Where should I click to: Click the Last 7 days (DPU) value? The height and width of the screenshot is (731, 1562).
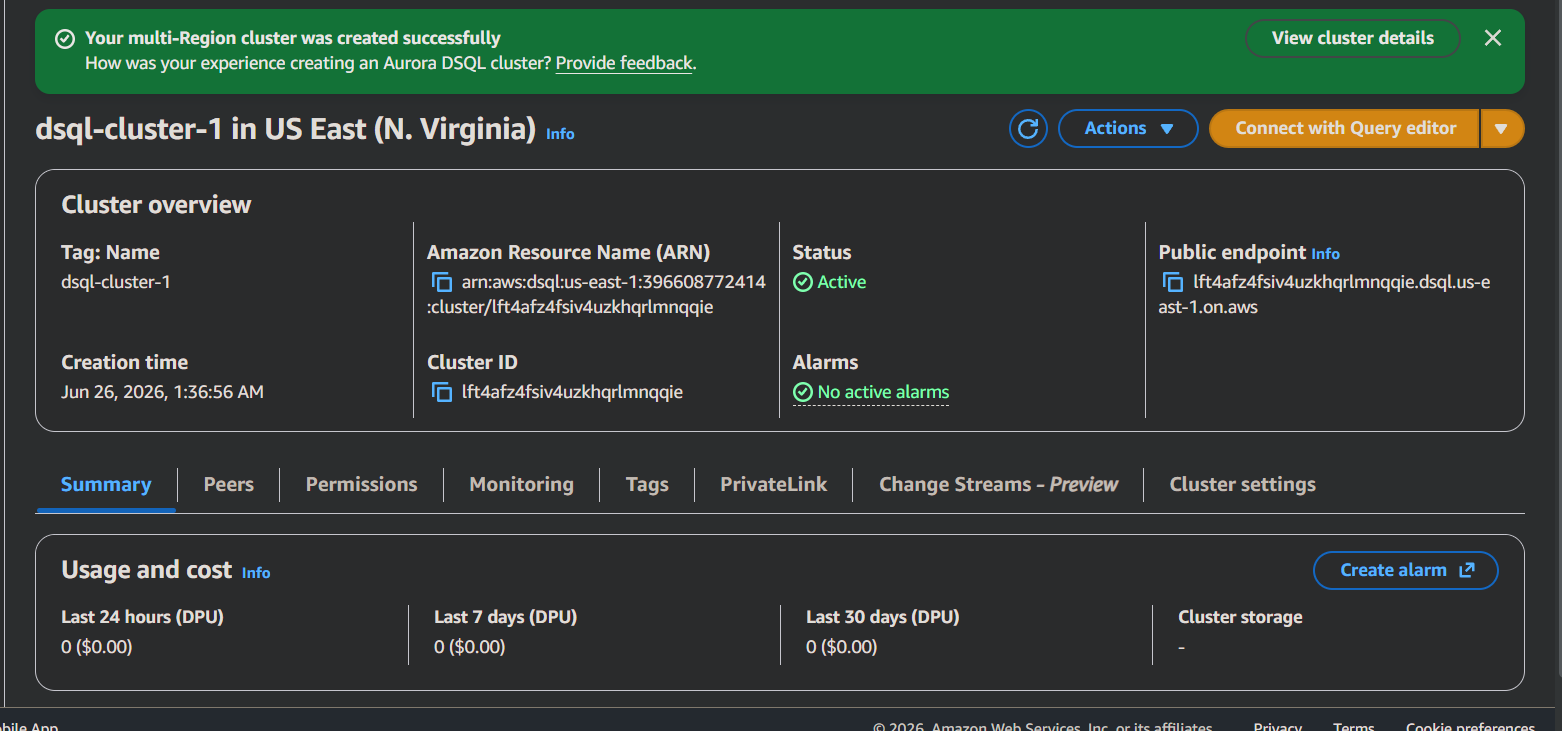pos(470,647)
